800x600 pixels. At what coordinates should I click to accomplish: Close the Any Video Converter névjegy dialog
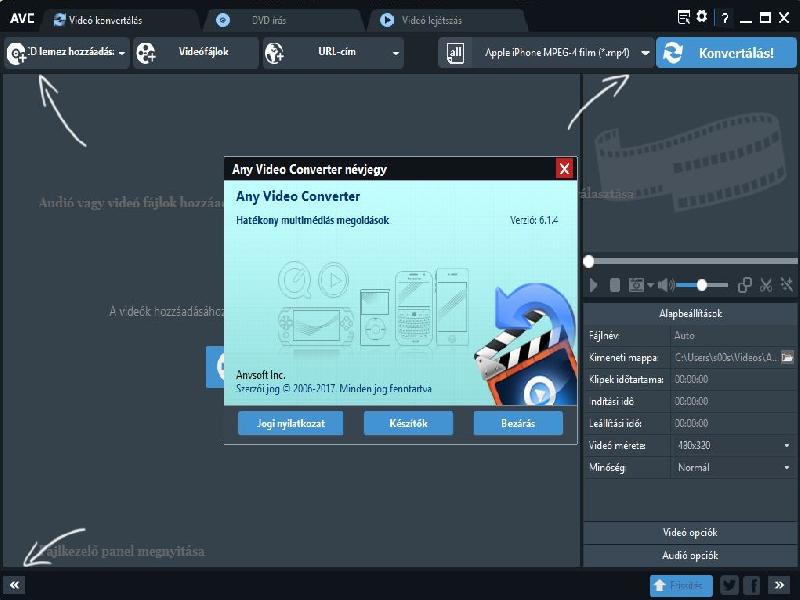tap(564, 169)
